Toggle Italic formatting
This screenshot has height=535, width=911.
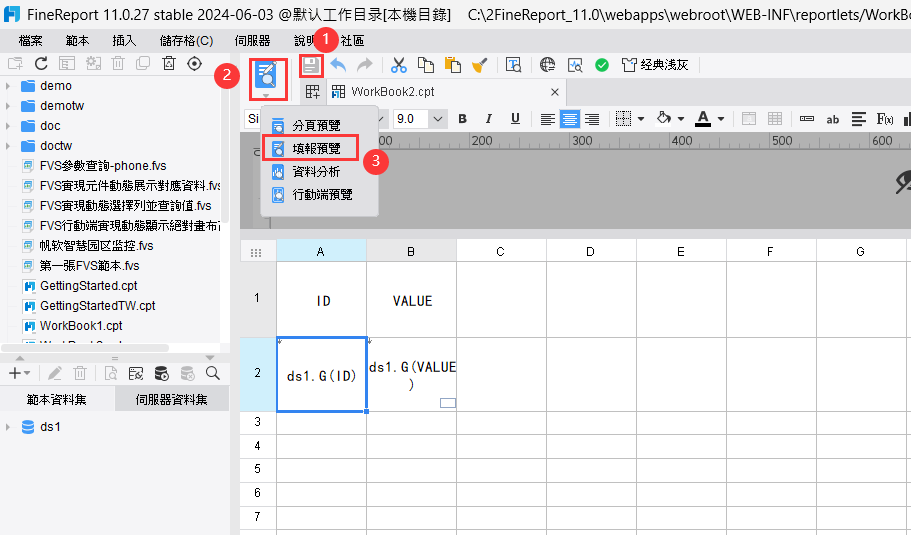[489, 119]
